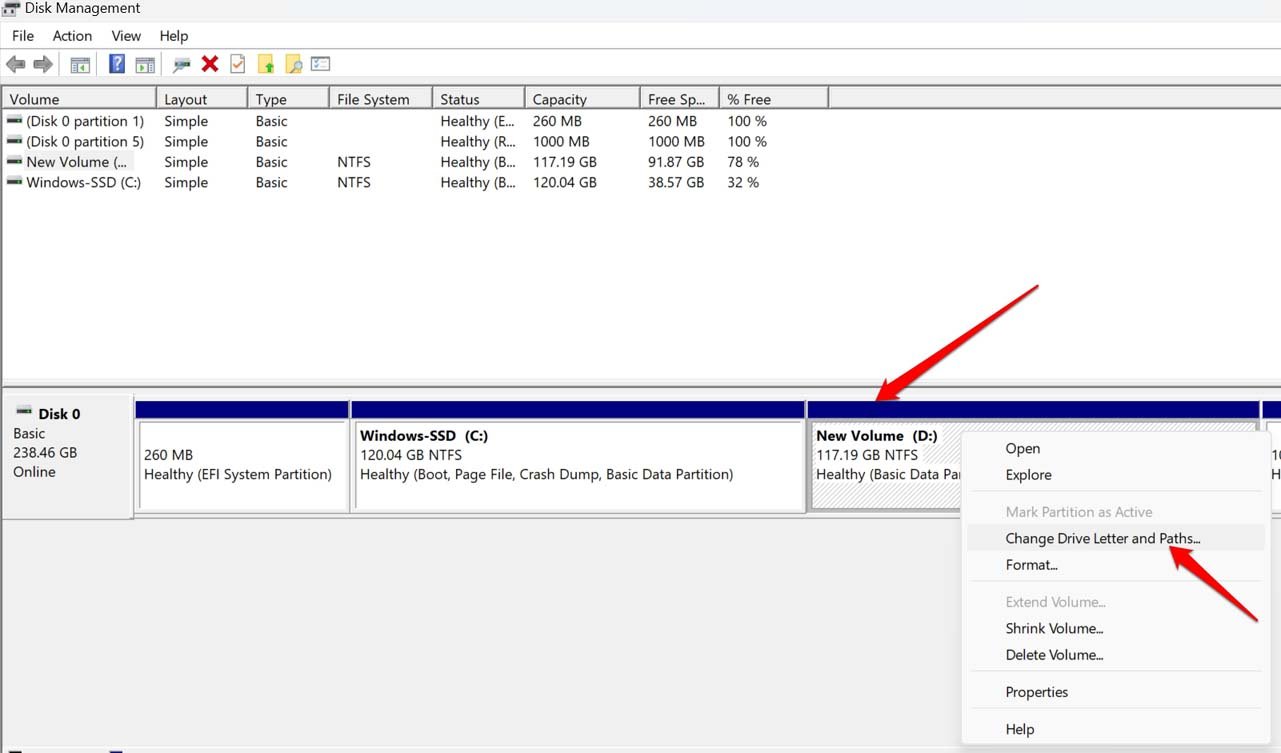Screen dimensions: 1281x753
Task: Select Format from the context menu
Action: click(x=1031, y=565)
